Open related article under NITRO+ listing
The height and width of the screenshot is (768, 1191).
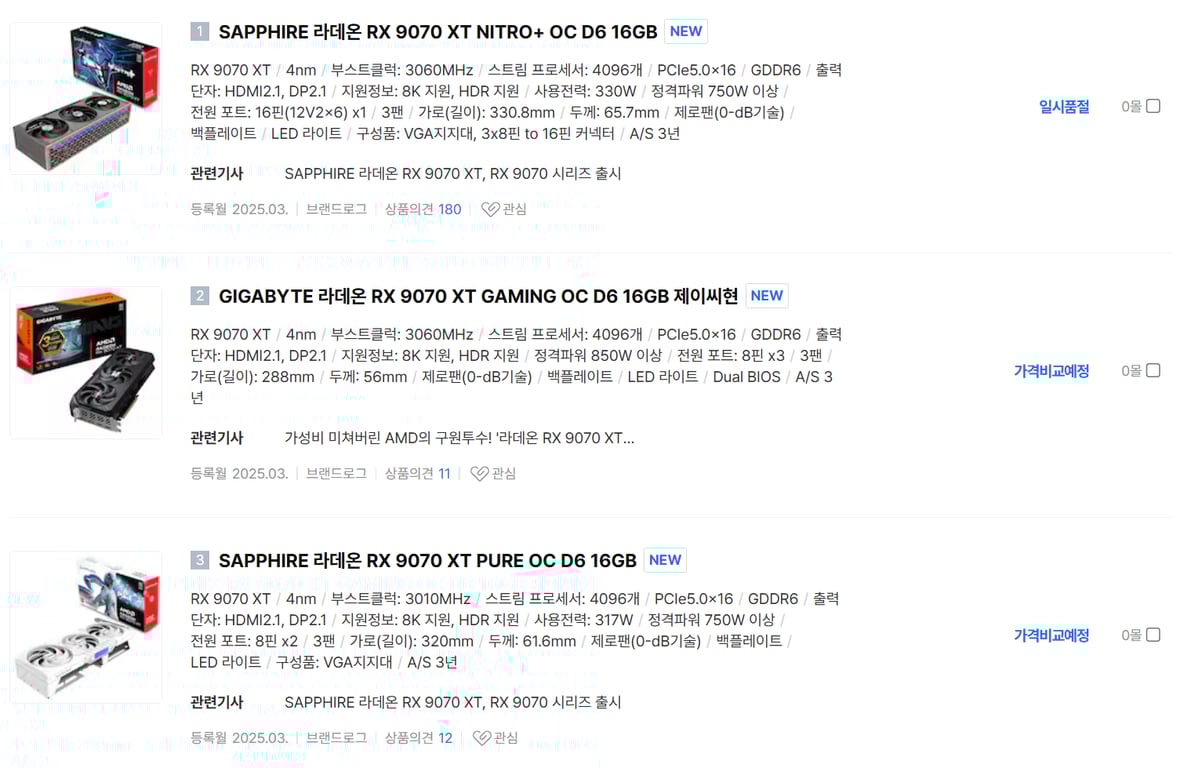[x=453, y=173]
